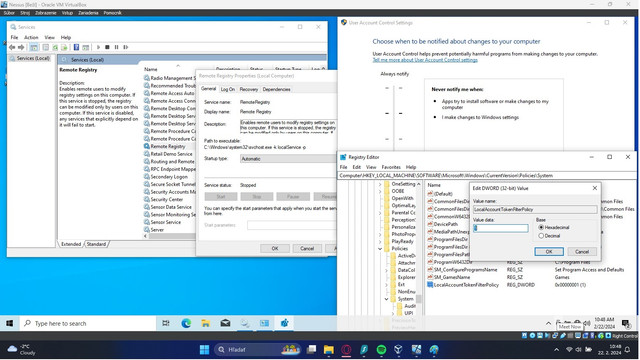Open Opera browser from host taskbar
The height and width of the screenshot is (360, 640).
pyautogui.click(x=346, y=349)
